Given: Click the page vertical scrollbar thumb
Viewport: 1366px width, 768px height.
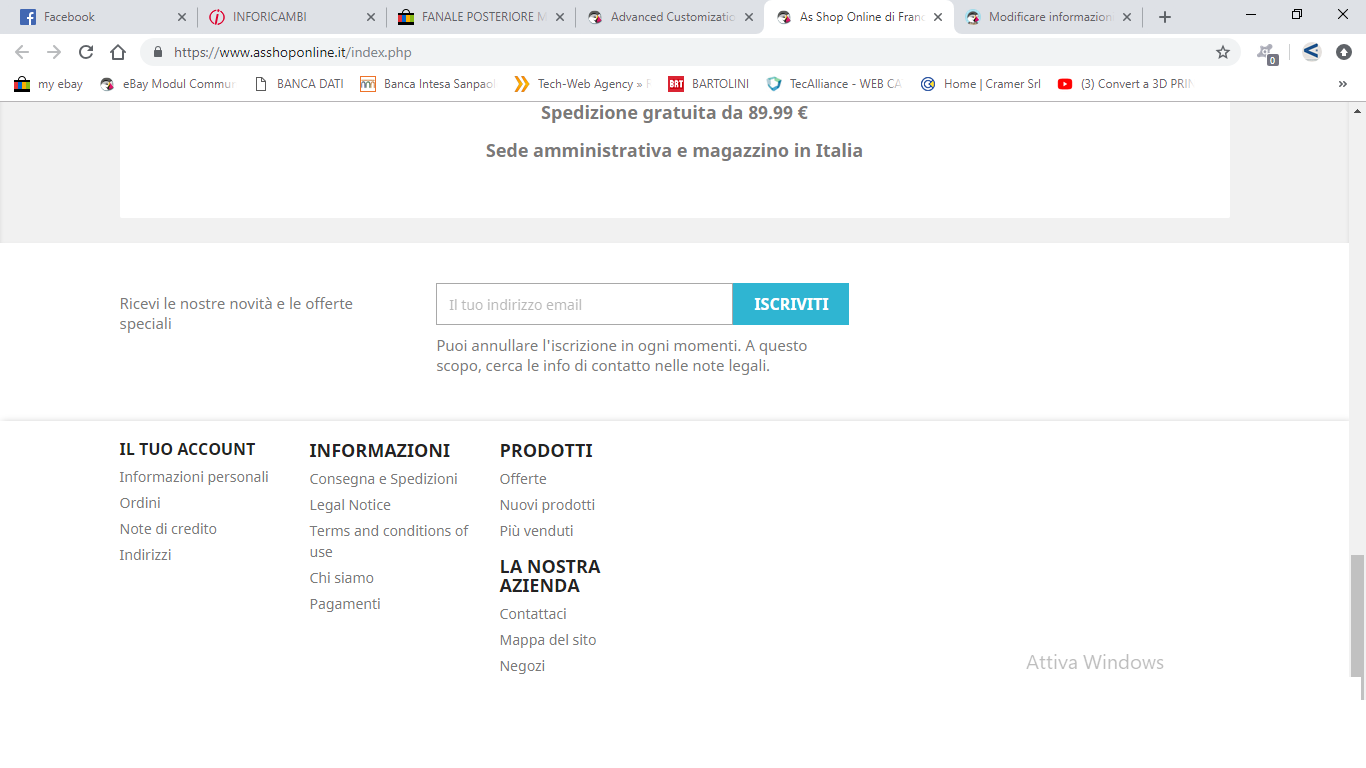Looking at the screenshot, I should click(x=1357, y=615).
